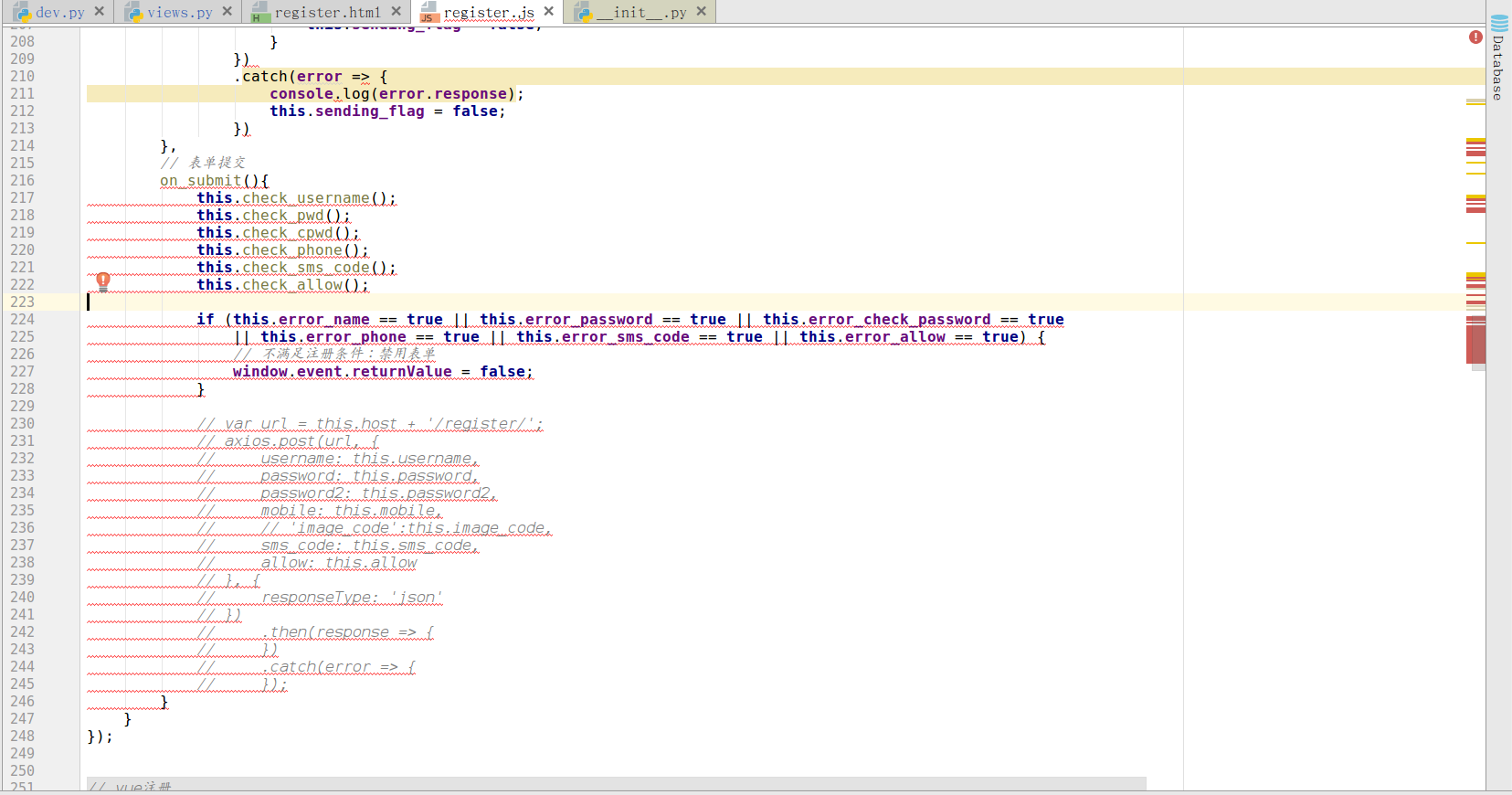Click the .catch(error => { line
The height and width of the screenshot is (795, 1512).
pos(310,77)
